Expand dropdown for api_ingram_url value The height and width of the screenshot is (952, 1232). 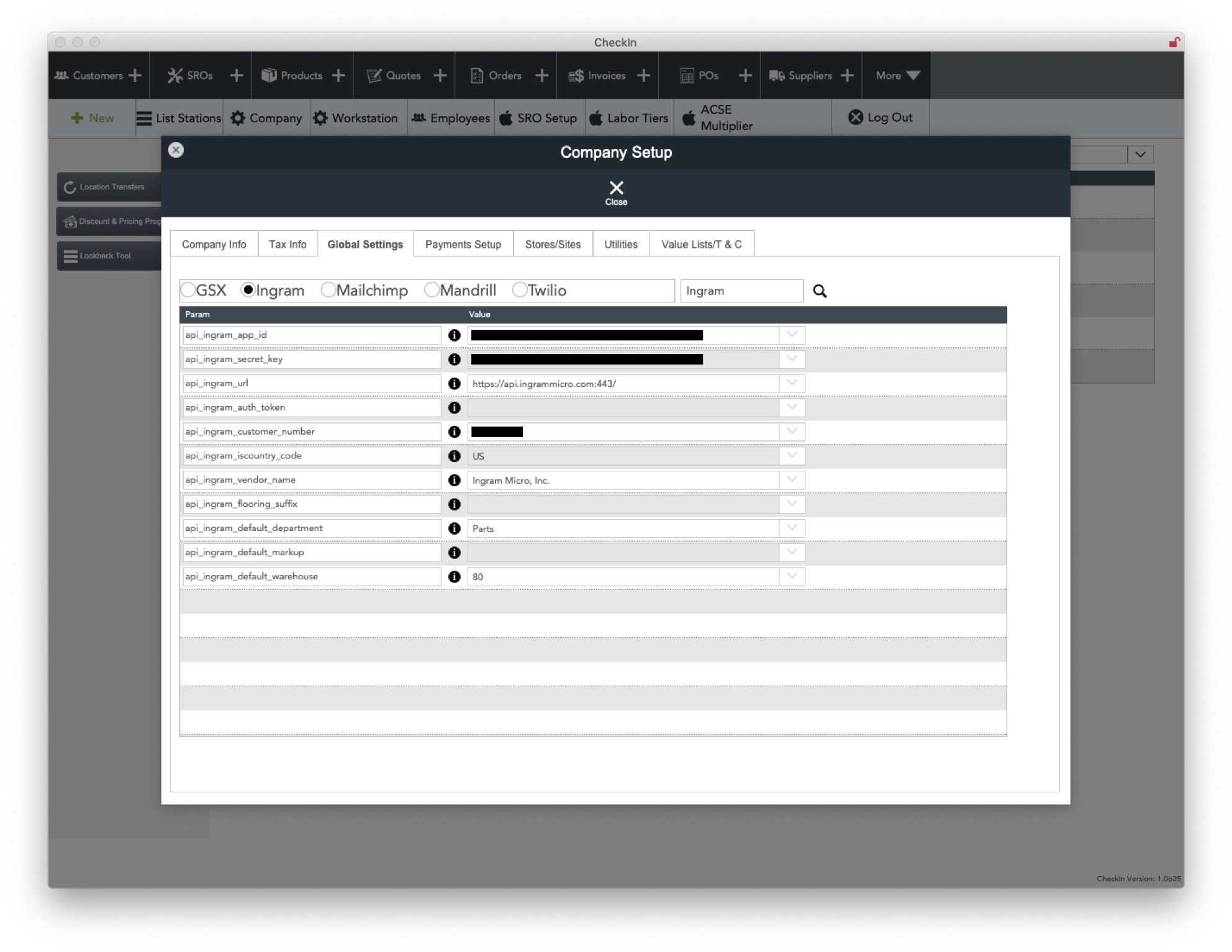click(x=792, y=383)
